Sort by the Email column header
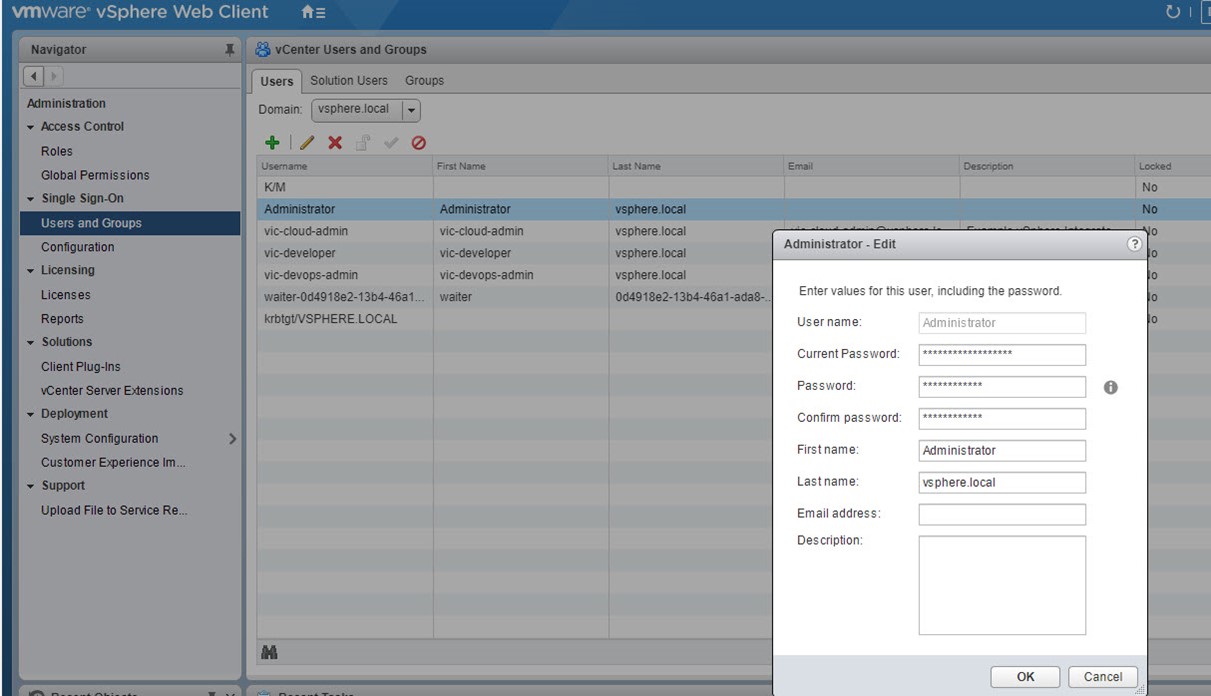This screenshot has height=696, width=1211. point(871,166)
